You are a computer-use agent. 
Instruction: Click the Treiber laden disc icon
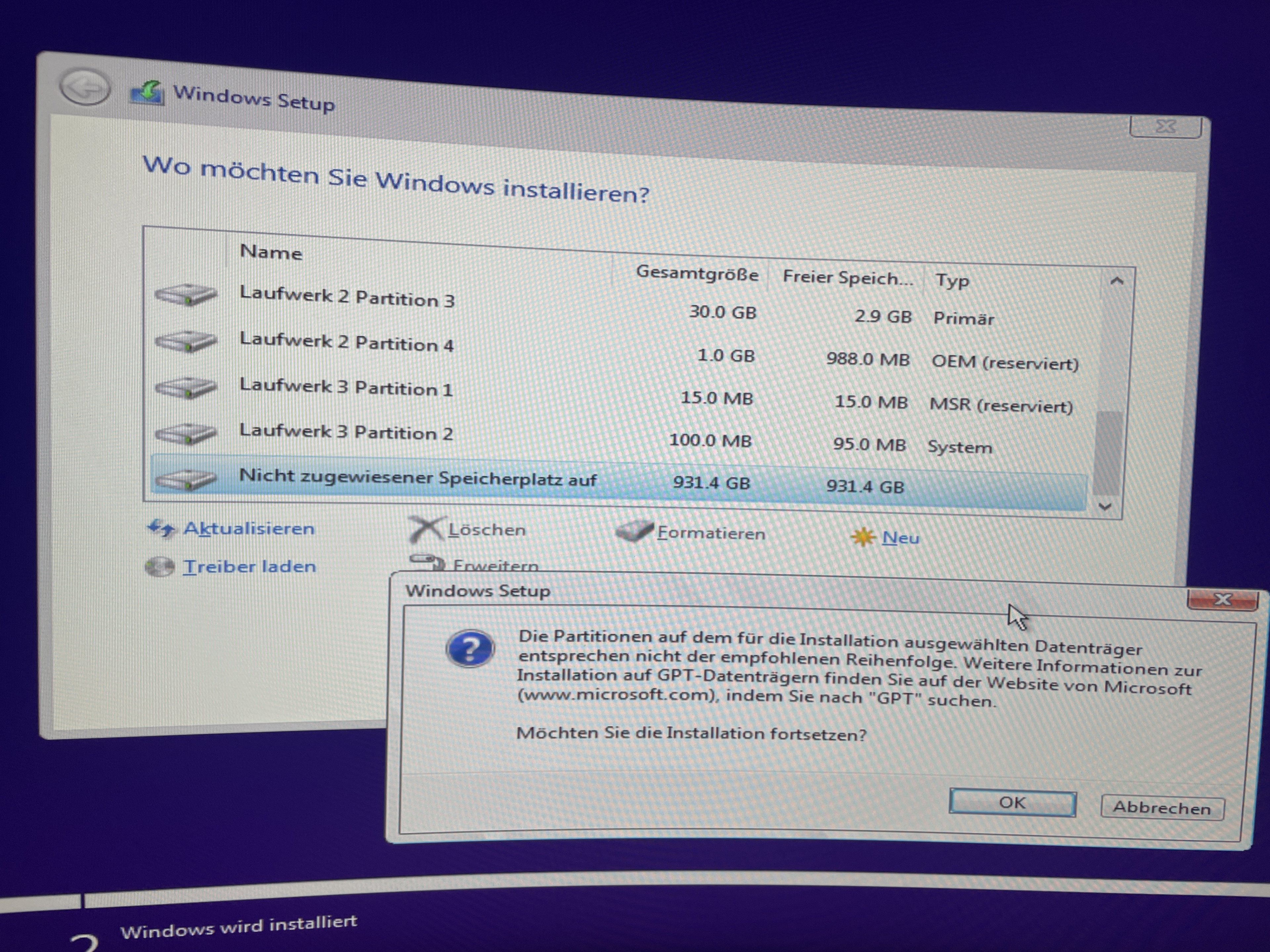[159, 566]
